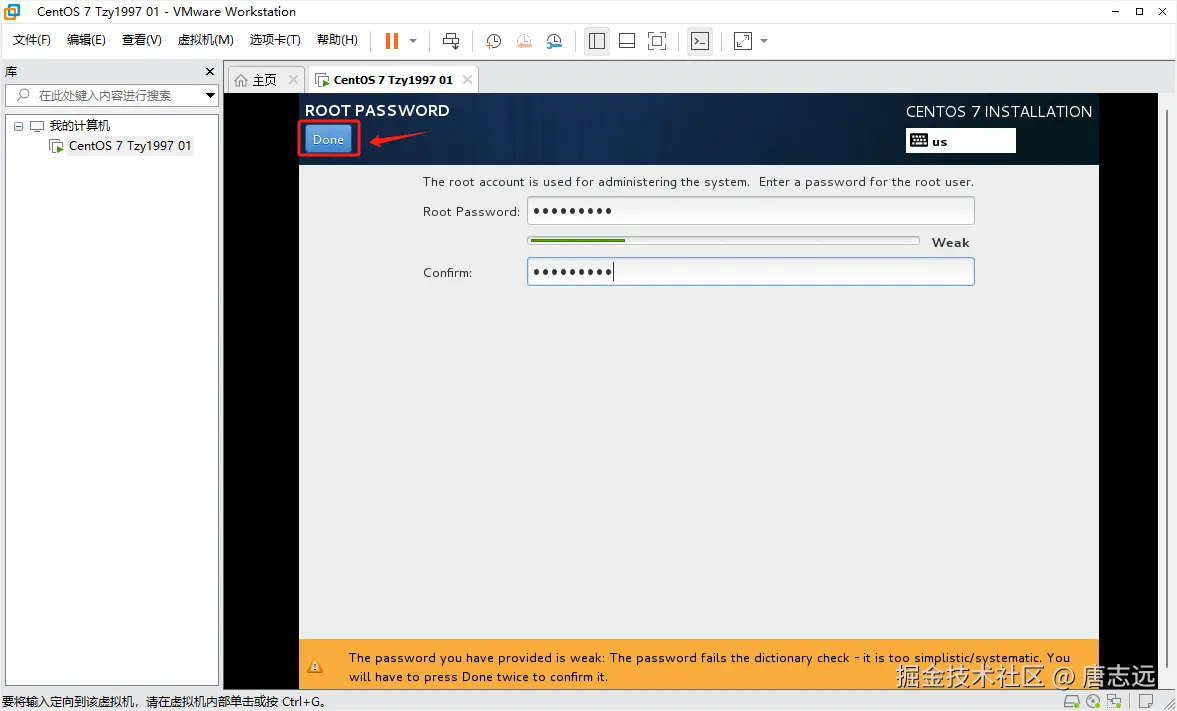
Task: Click the VMware Workstation title bar logo
Action: [x=12, y=11]
